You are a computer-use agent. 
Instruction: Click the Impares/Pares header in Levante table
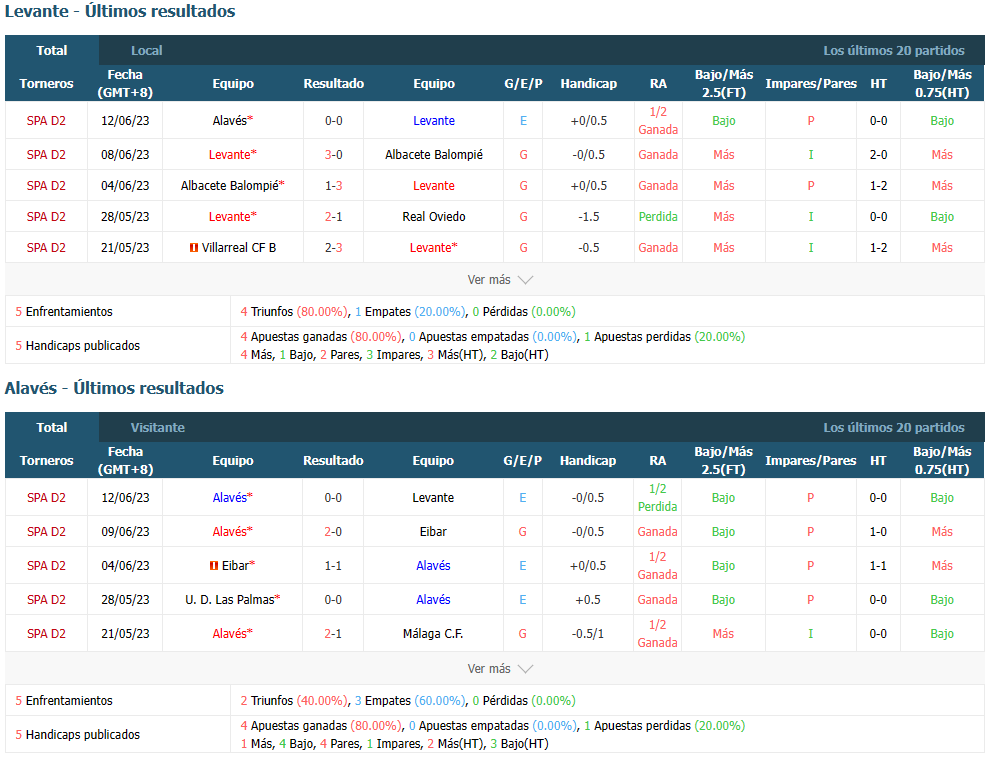tap(811, 83)
